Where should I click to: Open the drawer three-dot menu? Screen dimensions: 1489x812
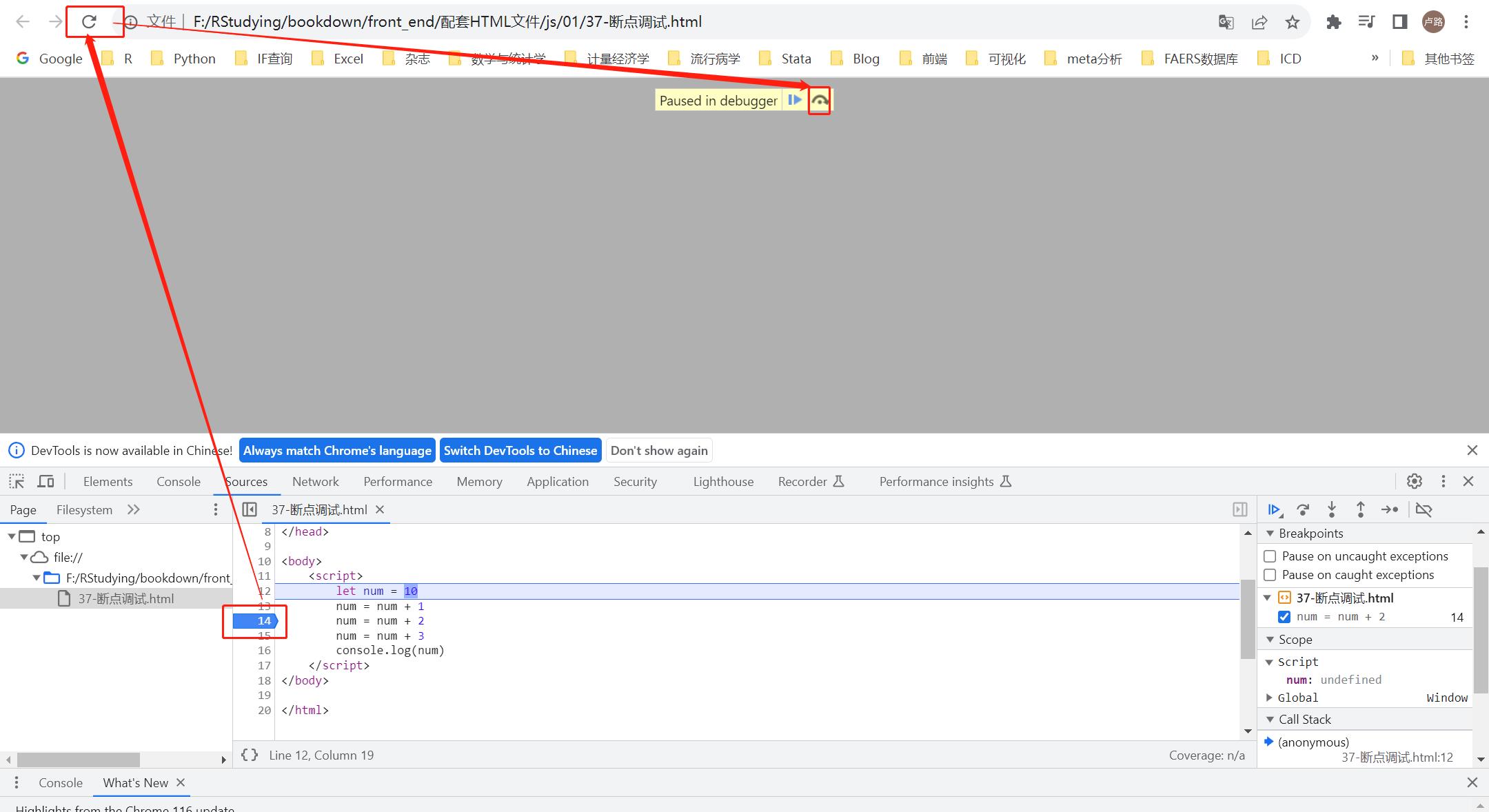[x=17, y=782]
